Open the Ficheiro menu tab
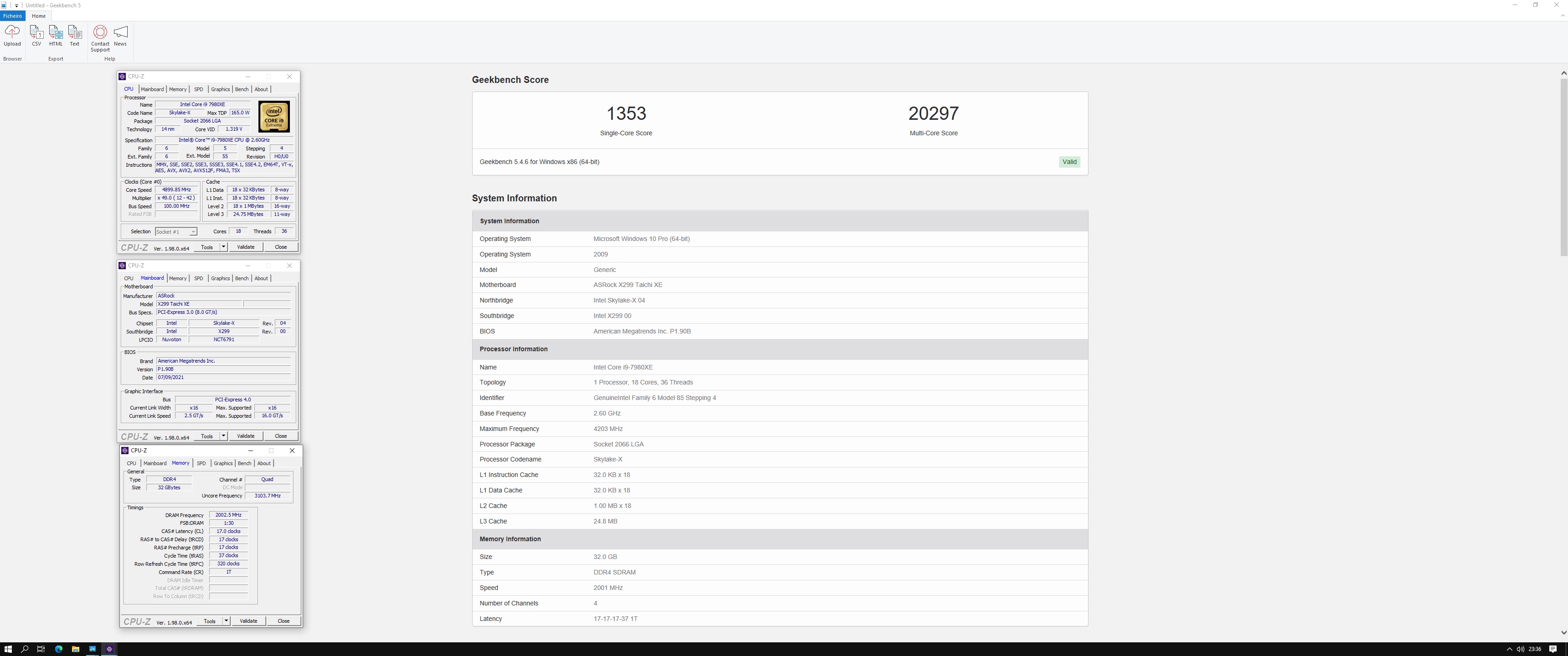Screen dimensions: 1568x656 pyautogui.click(x=12, y=16)
